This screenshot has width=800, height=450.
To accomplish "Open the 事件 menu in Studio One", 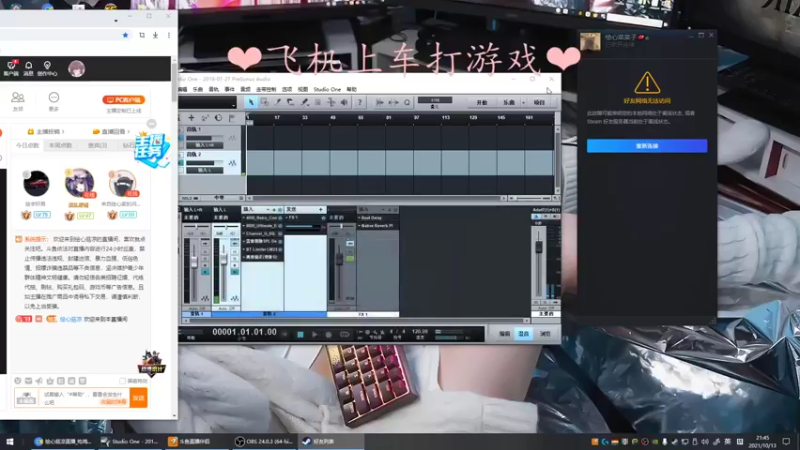I will 230,89.
